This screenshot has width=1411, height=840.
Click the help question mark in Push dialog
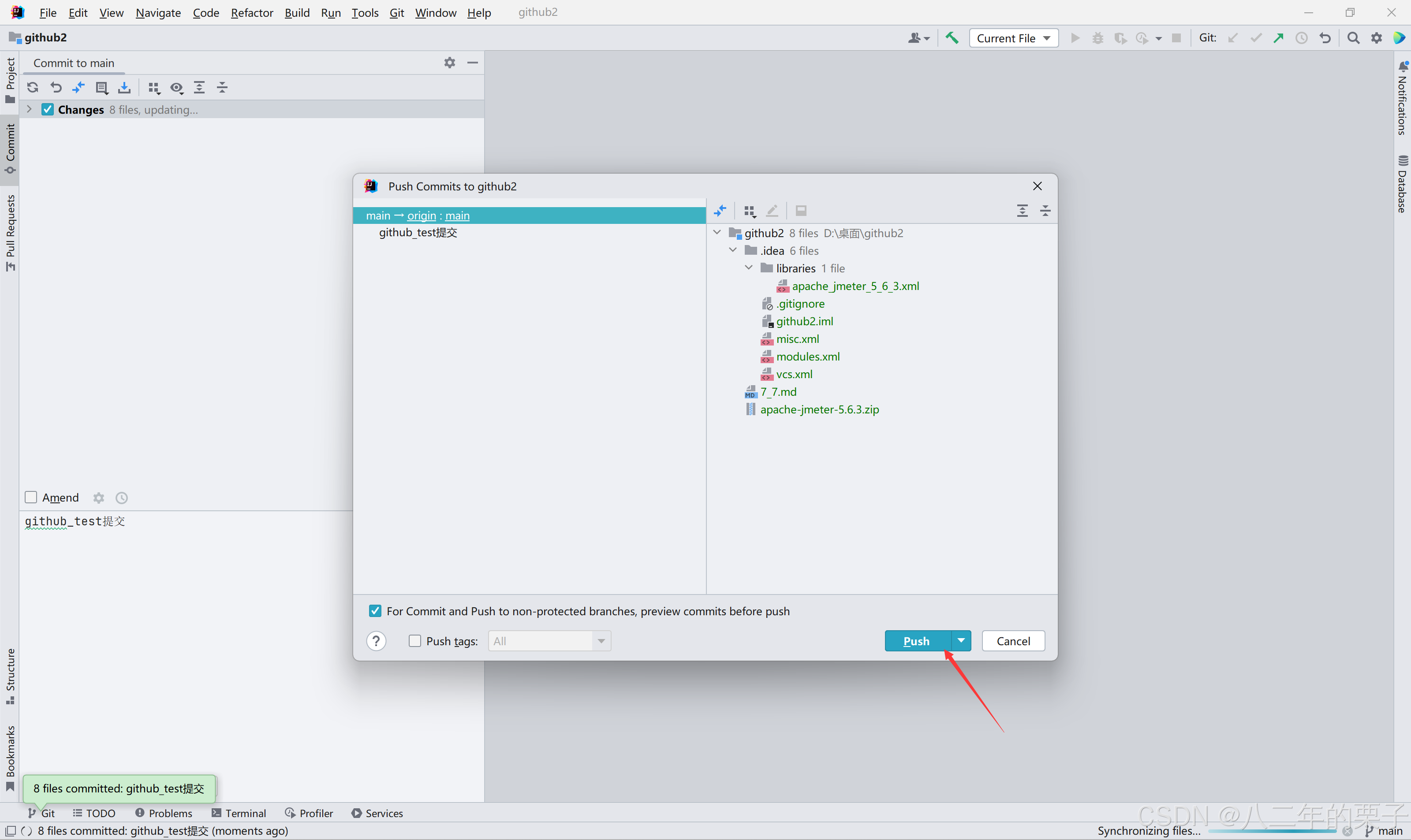pyautogui.click(x=377, y=641)
